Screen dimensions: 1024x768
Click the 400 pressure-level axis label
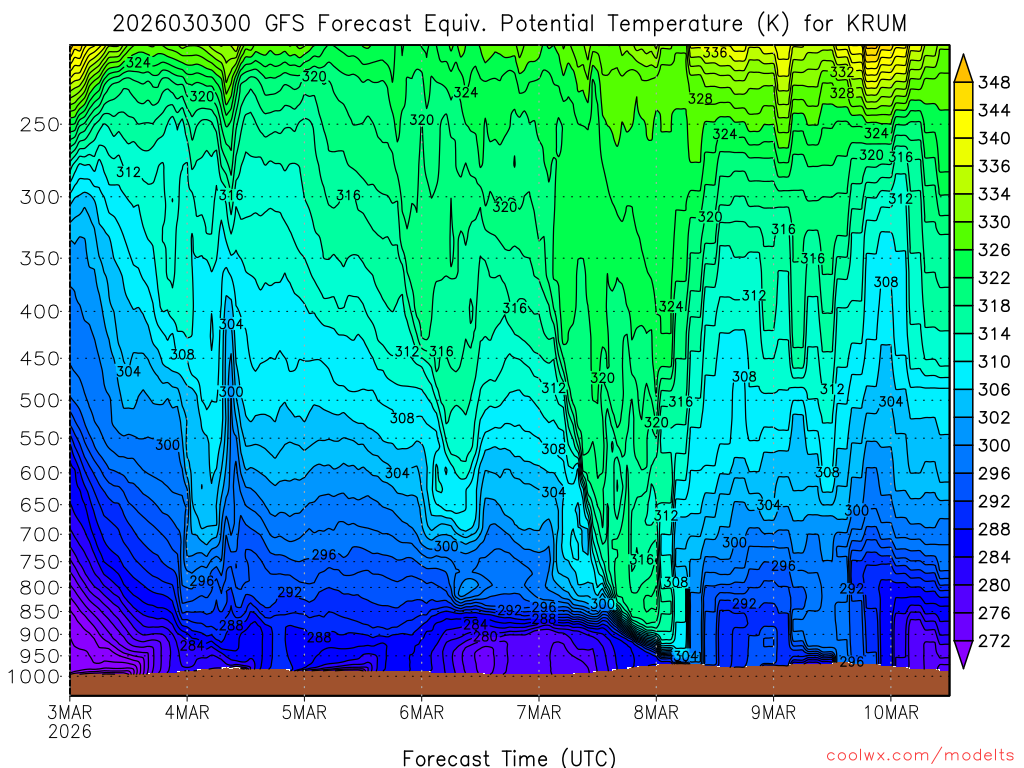[40, 312]
